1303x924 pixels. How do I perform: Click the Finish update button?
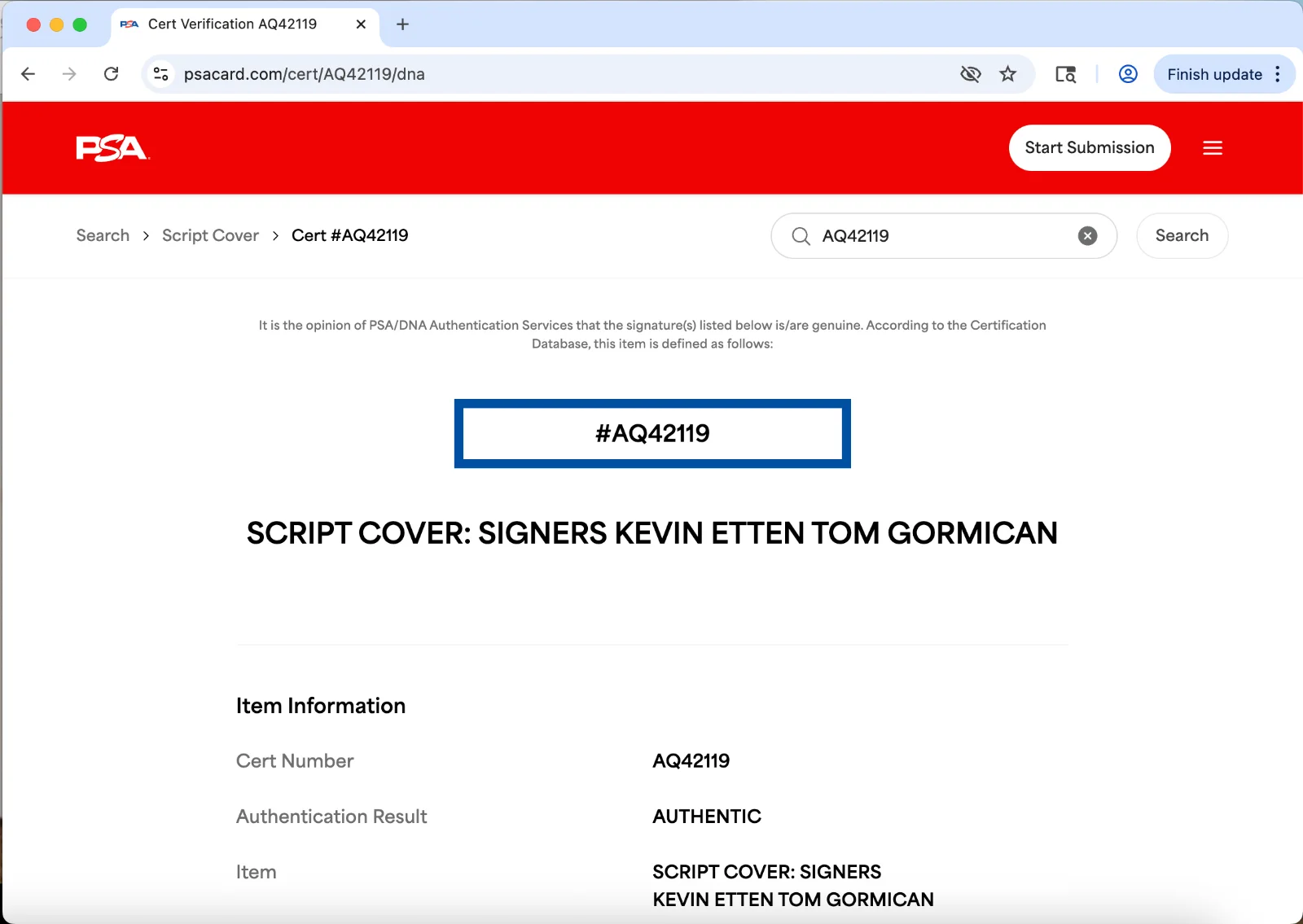click(x=1214, y=74)
